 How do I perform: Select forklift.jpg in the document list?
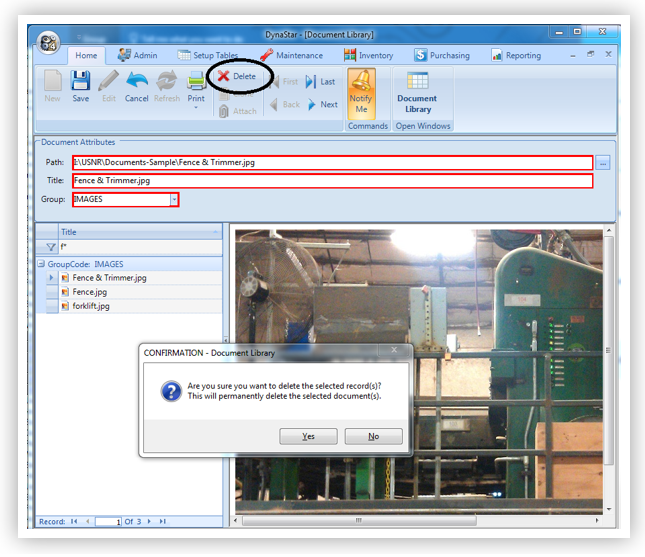pyautogui.click(x=91, y=306)
